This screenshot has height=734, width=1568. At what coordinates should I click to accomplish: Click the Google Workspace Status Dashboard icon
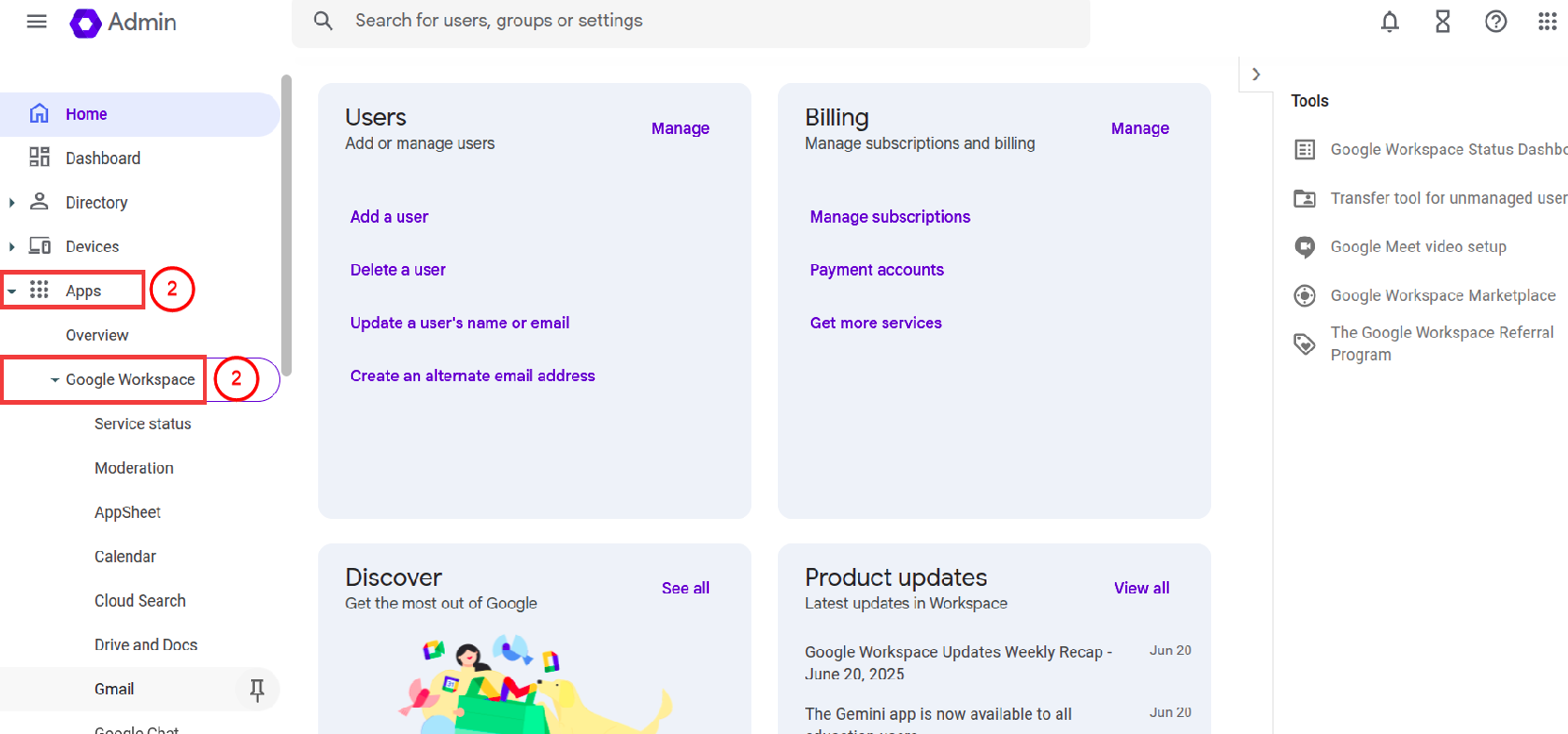[1305, 149]
